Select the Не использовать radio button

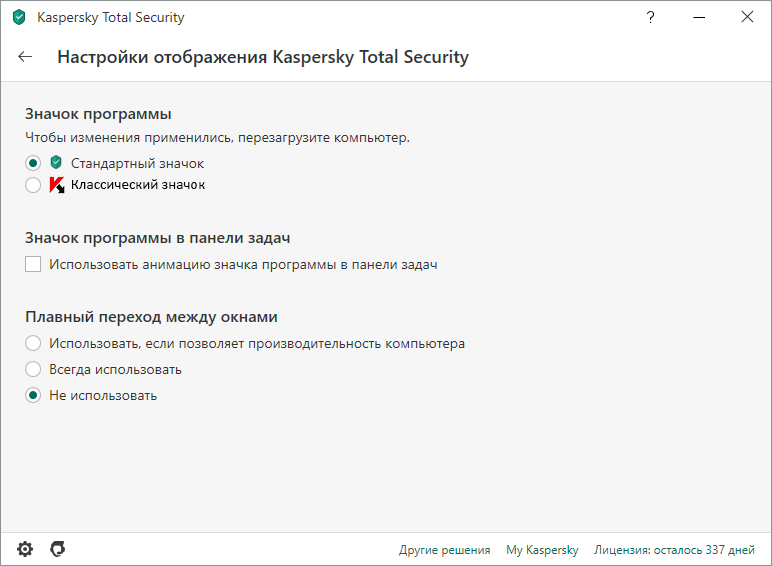[x=33, y=395]
